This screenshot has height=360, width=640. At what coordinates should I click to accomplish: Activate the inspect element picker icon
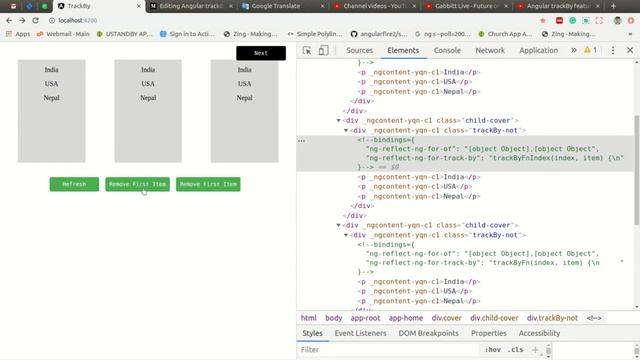pos(307,50)
